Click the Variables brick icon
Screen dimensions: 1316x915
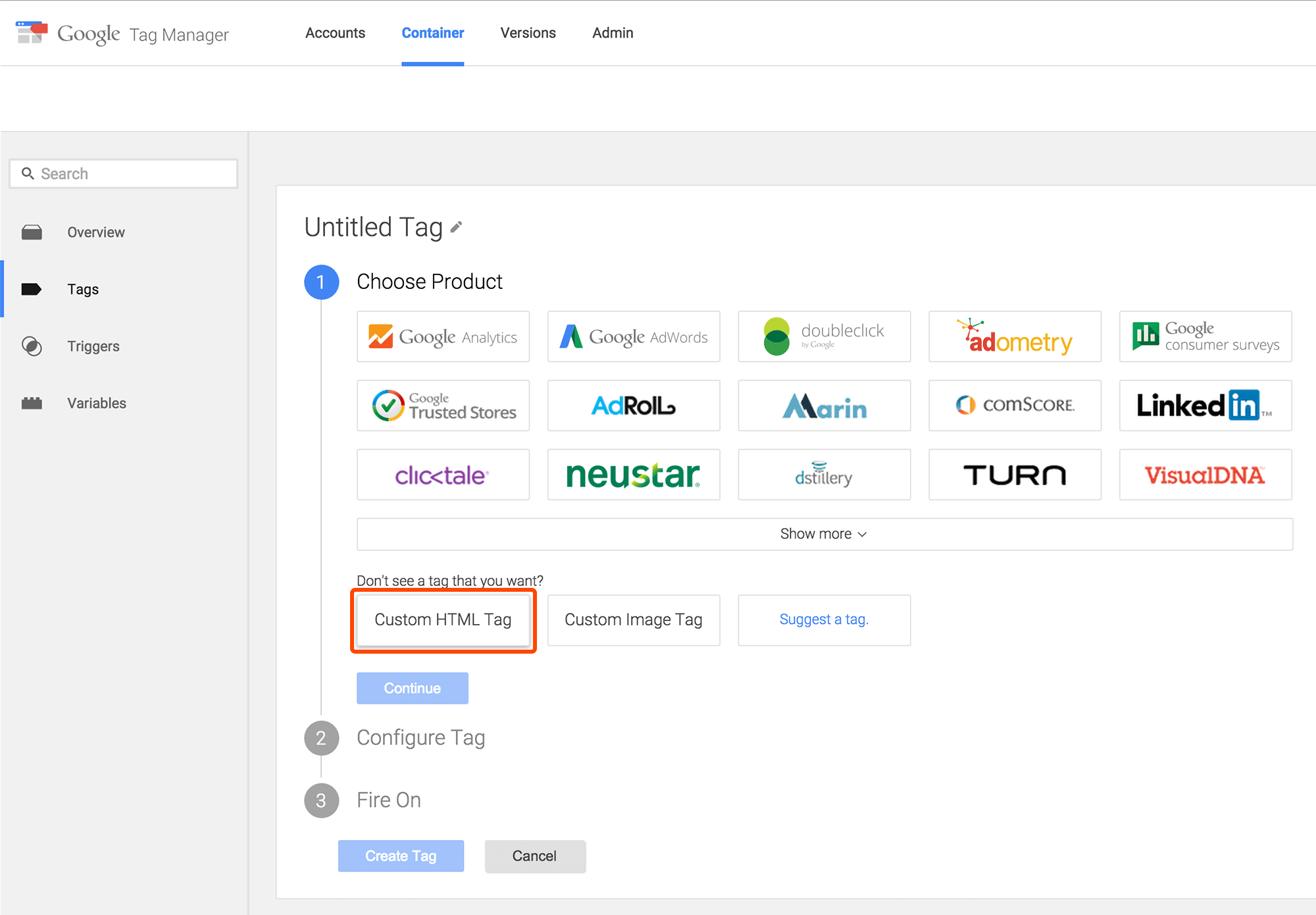pos(32,403)
